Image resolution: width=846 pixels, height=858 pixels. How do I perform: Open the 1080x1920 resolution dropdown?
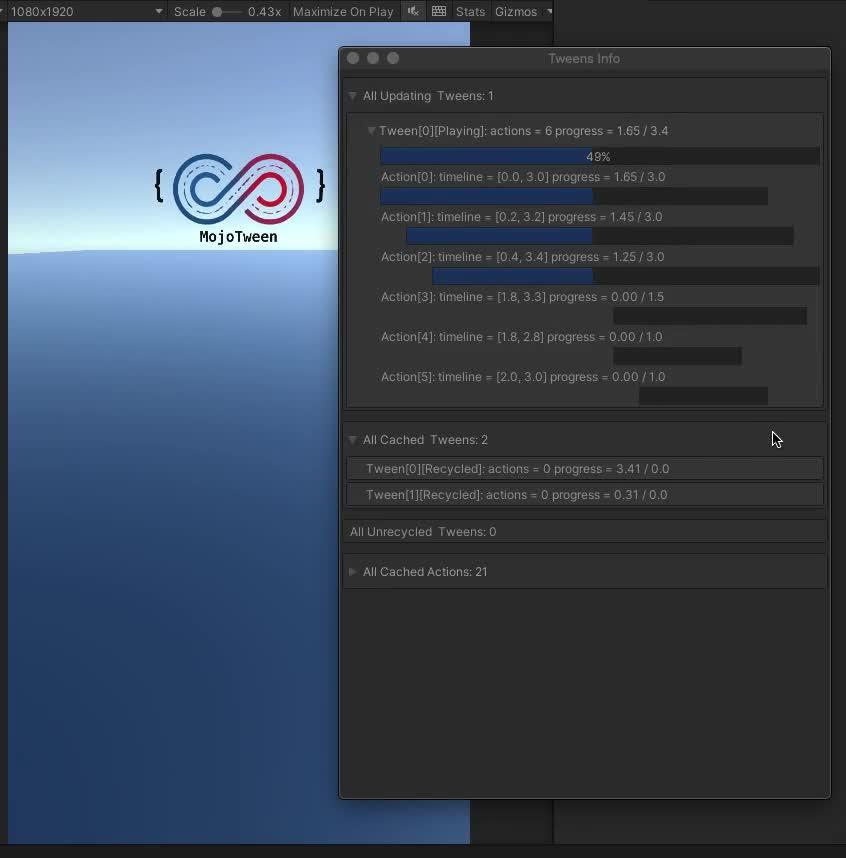coord(85,11)
